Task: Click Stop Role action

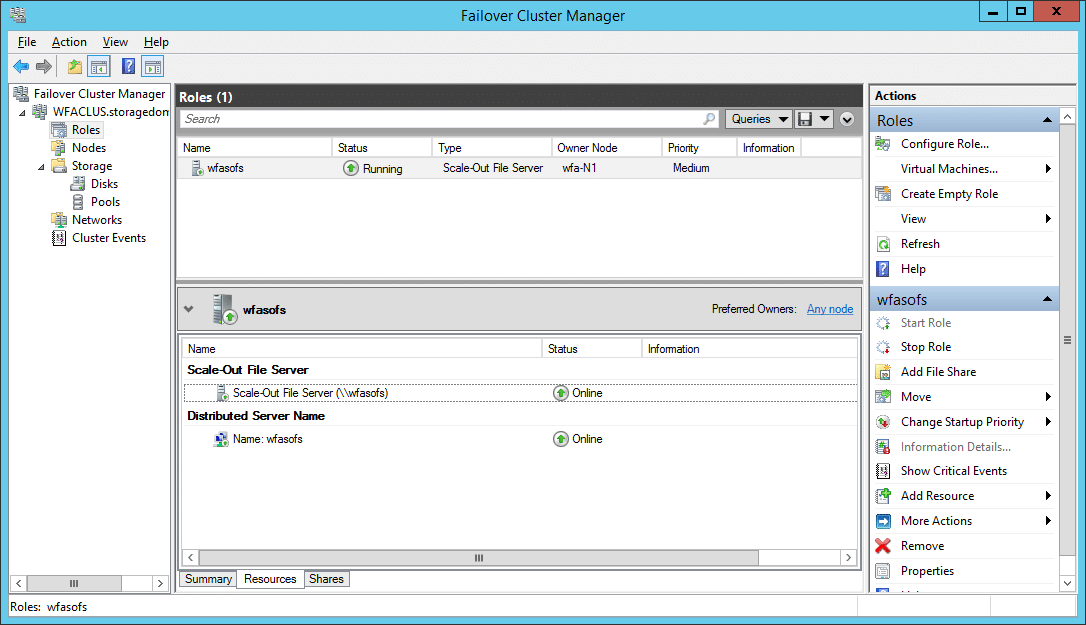Action: click(926, 347)
